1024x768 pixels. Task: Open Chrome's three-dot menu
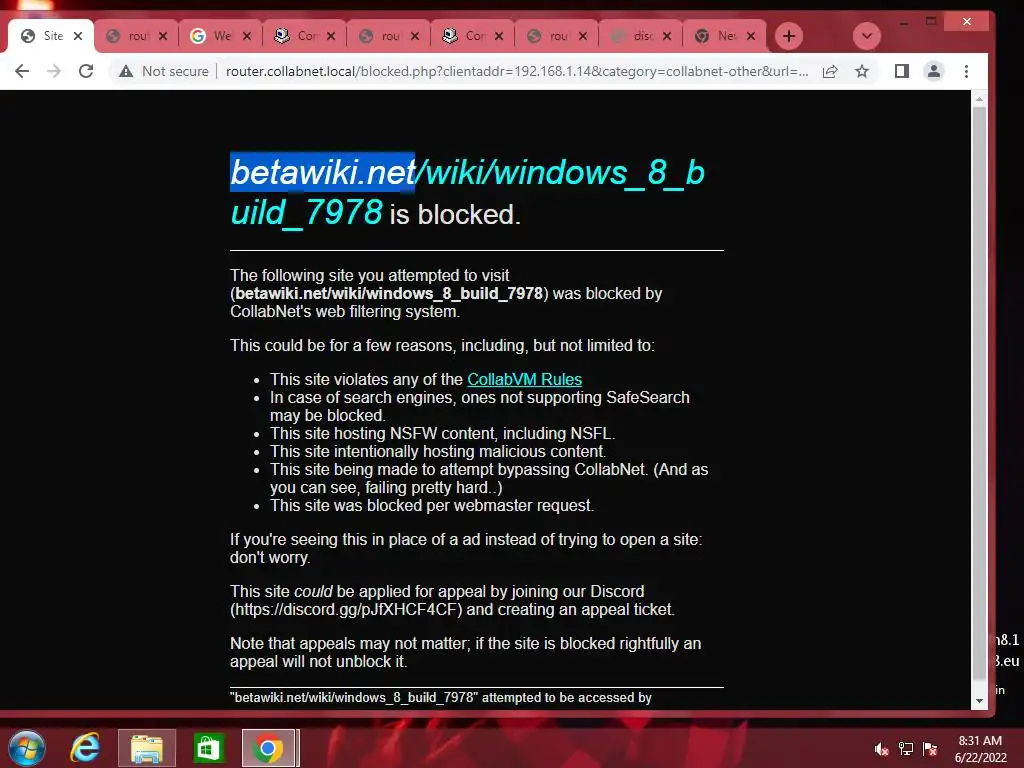pos(967,71)
